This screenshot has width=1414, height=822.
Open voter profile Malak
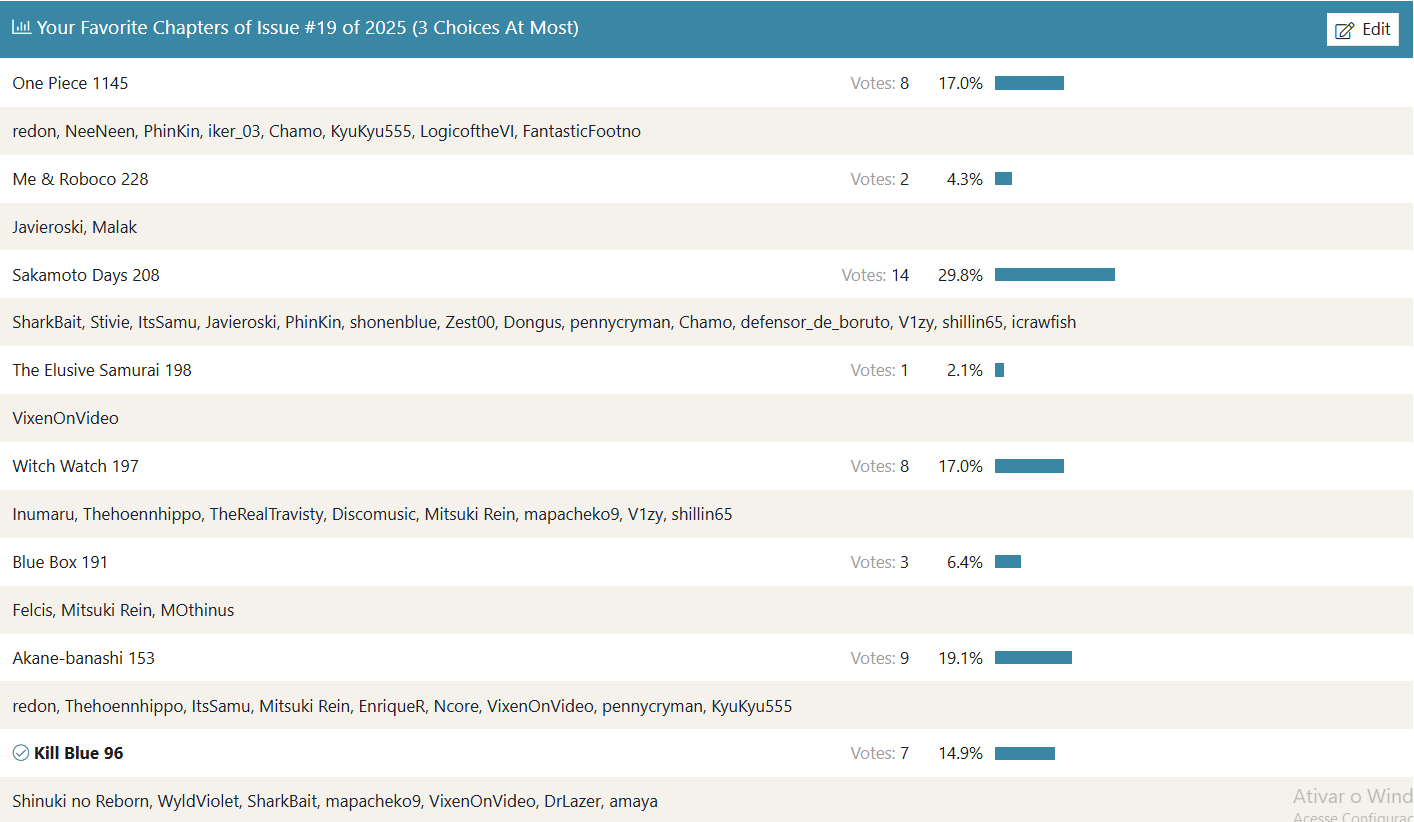pyautogui.click(x=114, y=227)
